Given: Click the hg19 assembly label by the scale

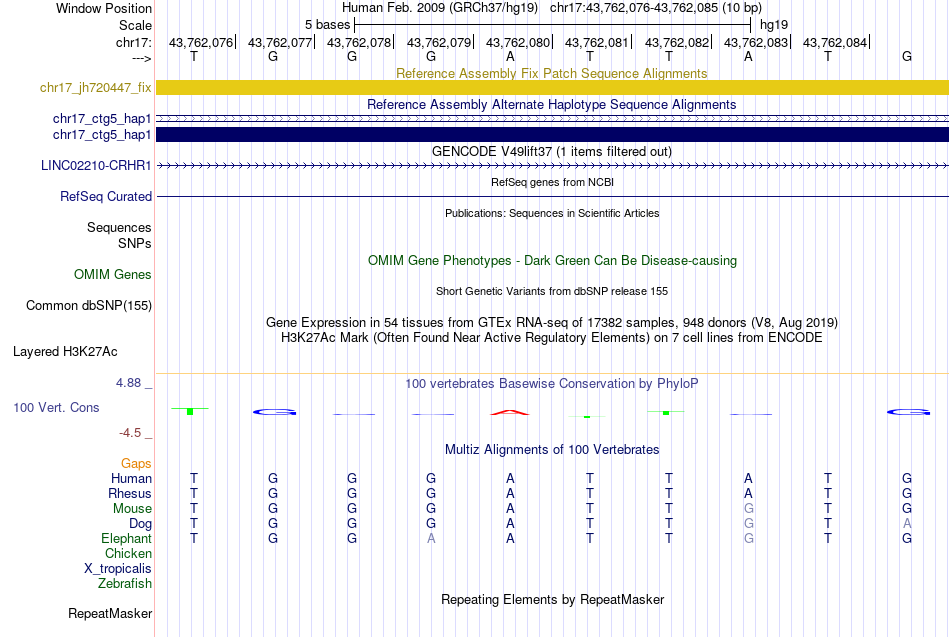Looking at the screenshot, I should [x=774, y=25].
